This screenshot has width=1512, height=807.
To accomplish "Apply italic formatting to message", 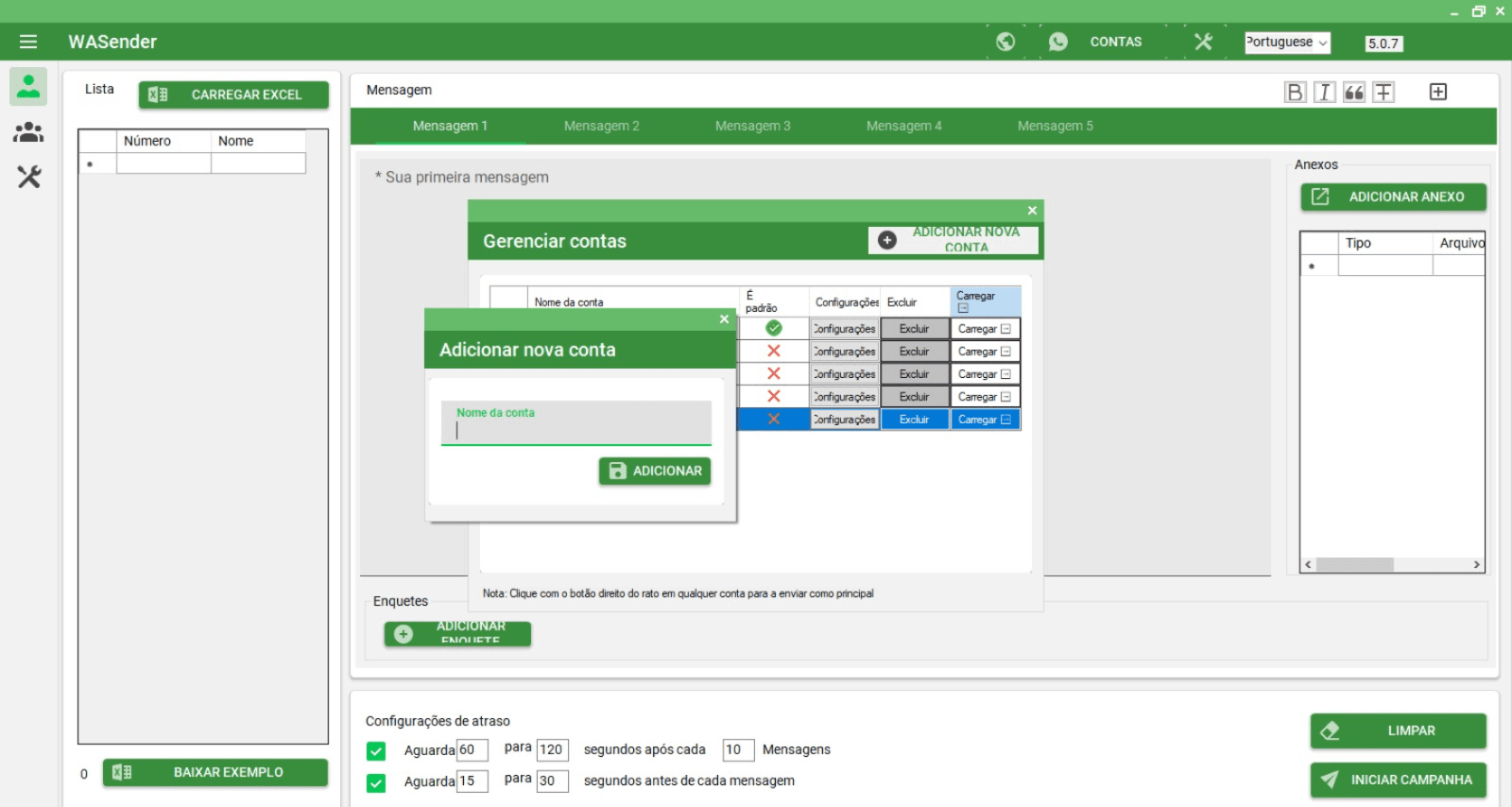I will 1324,92.
